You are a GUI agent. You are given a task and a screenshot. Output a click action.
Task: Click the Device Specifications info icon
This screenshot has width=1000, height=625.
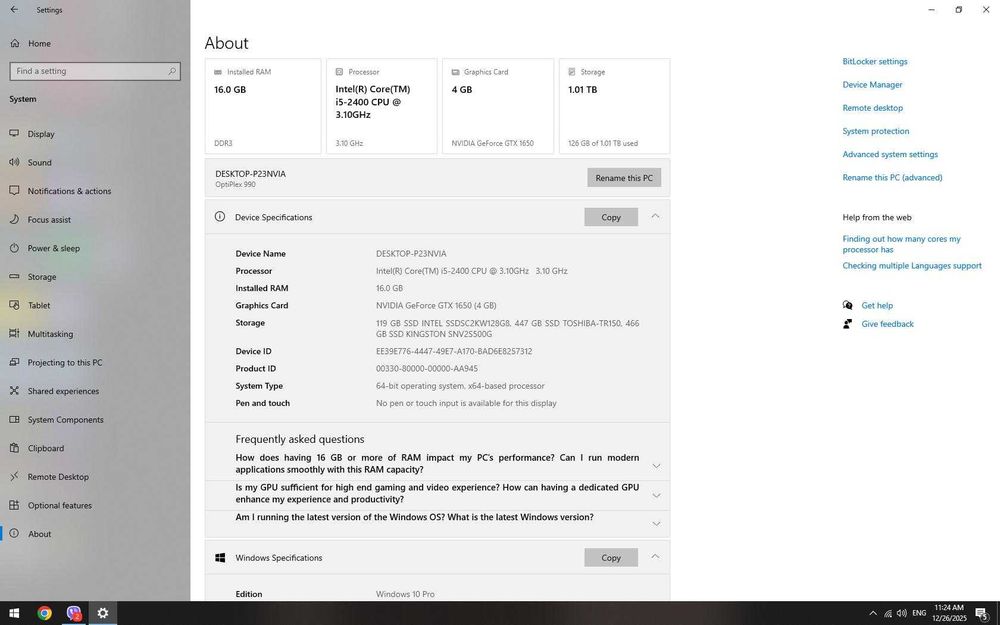(220, 217)
